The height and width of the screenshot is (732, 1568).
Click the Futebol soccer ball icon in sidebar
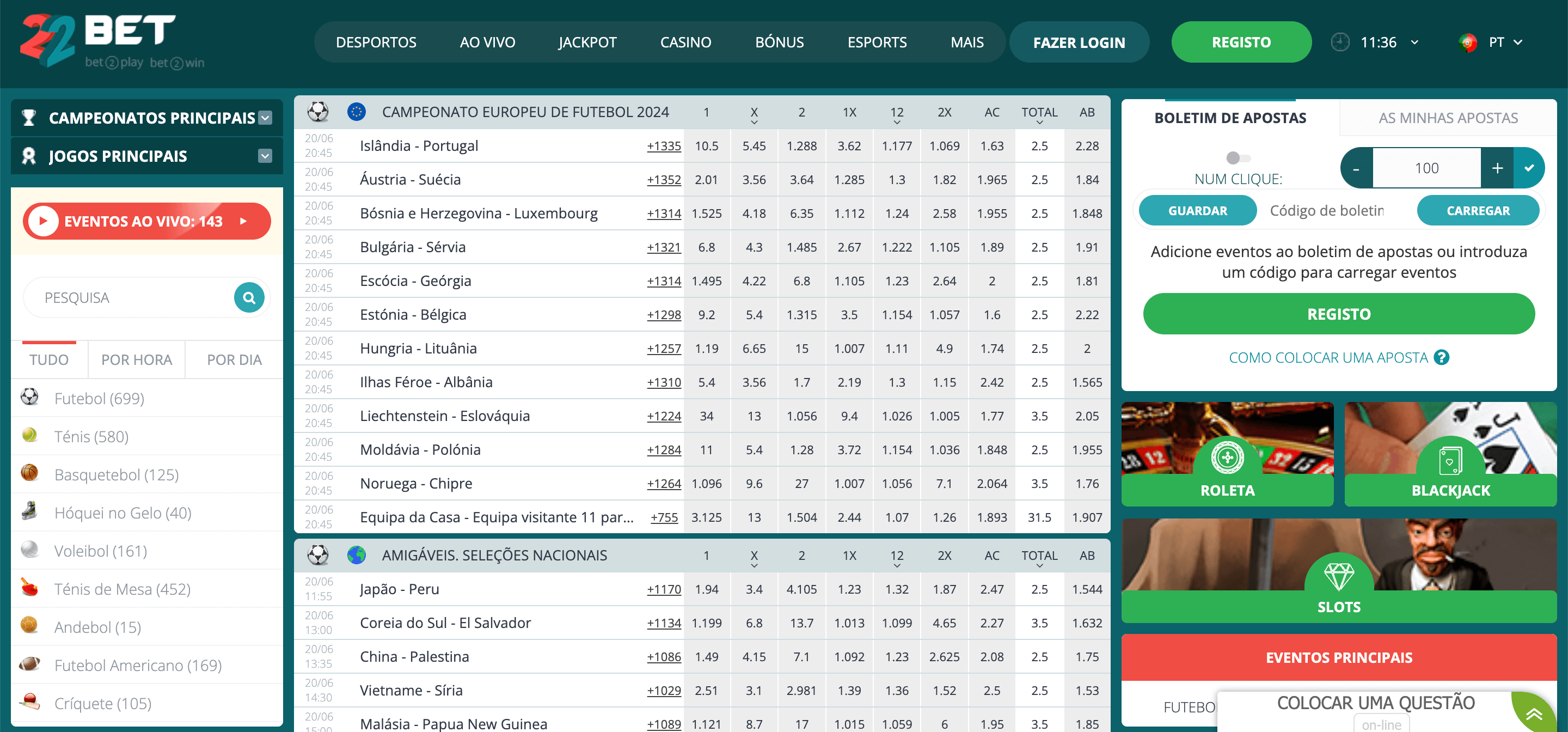pos(29,397)
